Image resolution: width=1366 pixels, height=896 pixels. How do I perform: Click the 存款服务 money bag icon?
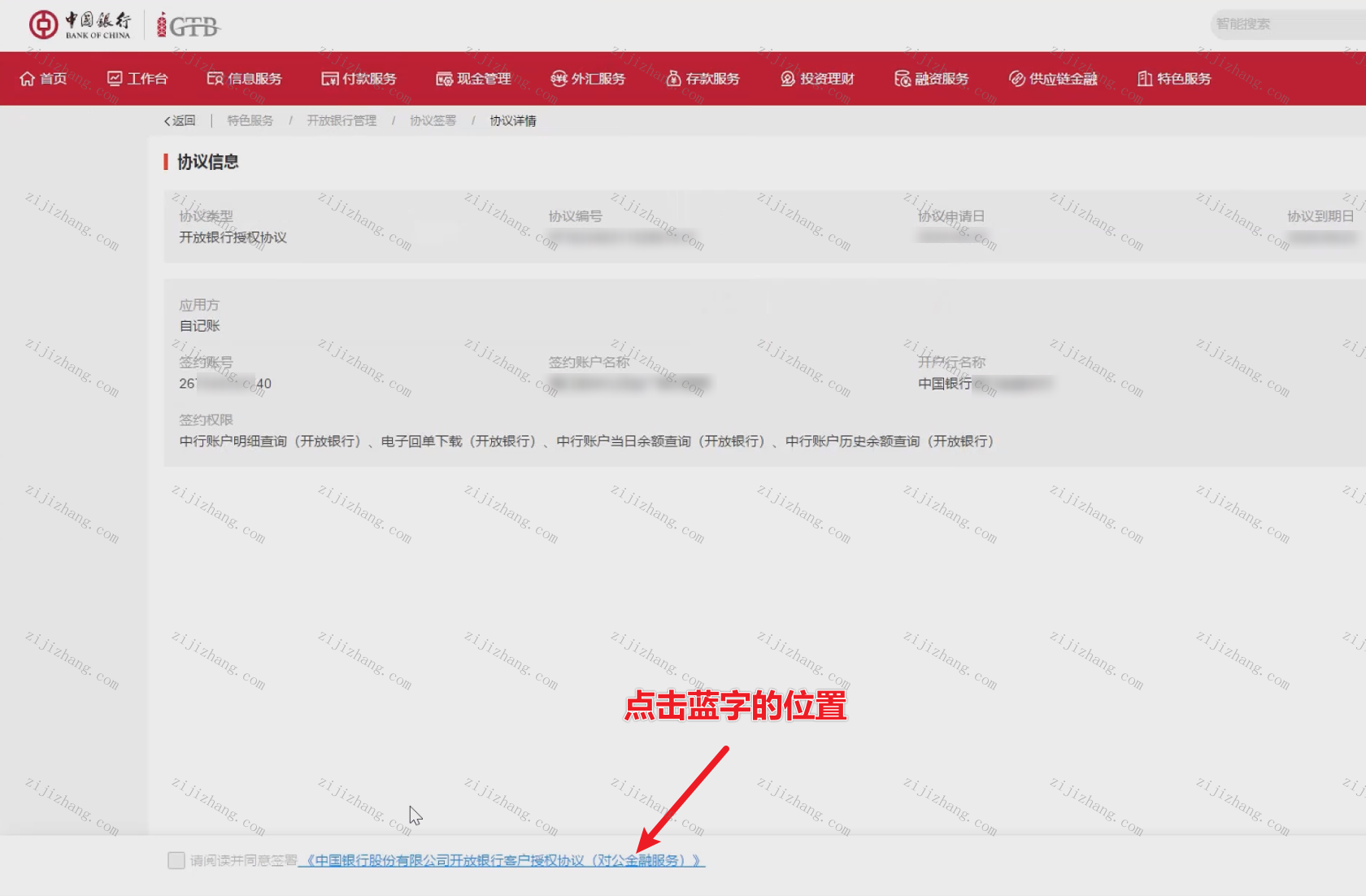click(x=673, y=79)
